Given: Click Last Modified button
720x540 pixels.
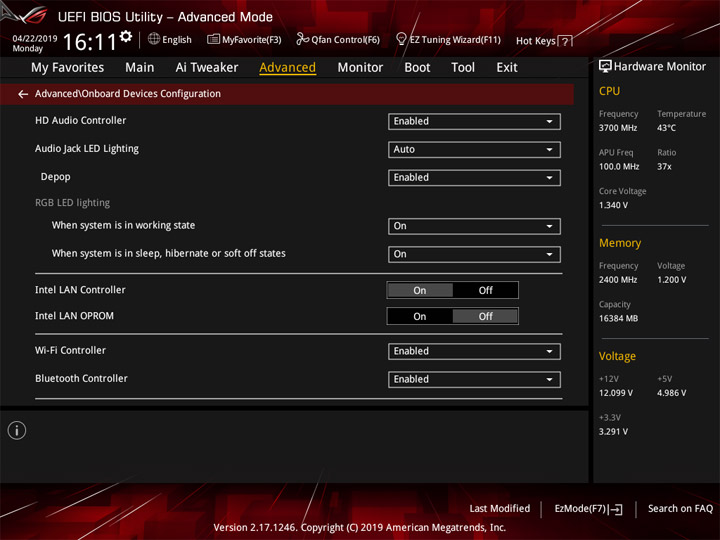Looking at the screenshot, I should pos(500,508).
